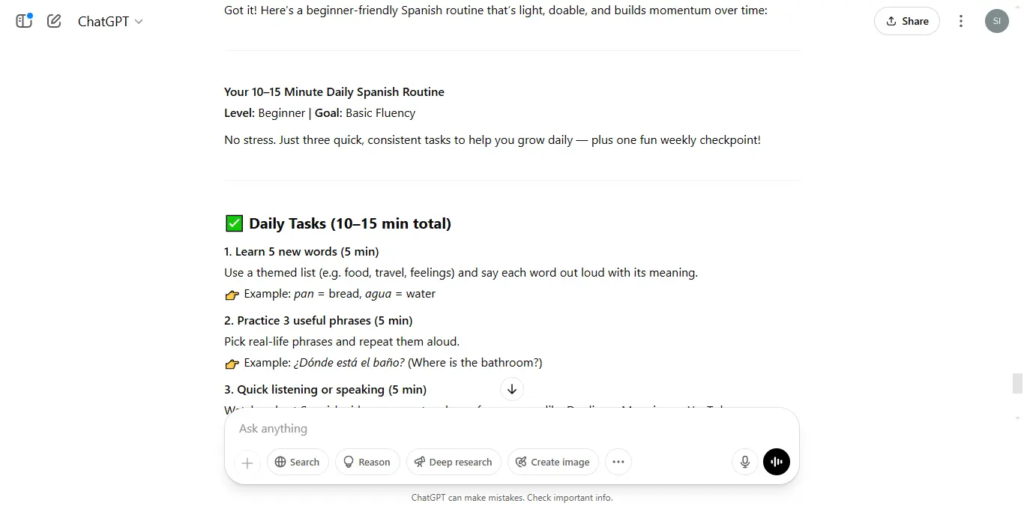Open the SI profile avatar menu
This screenshot has width=1024, height=509.
997,21
